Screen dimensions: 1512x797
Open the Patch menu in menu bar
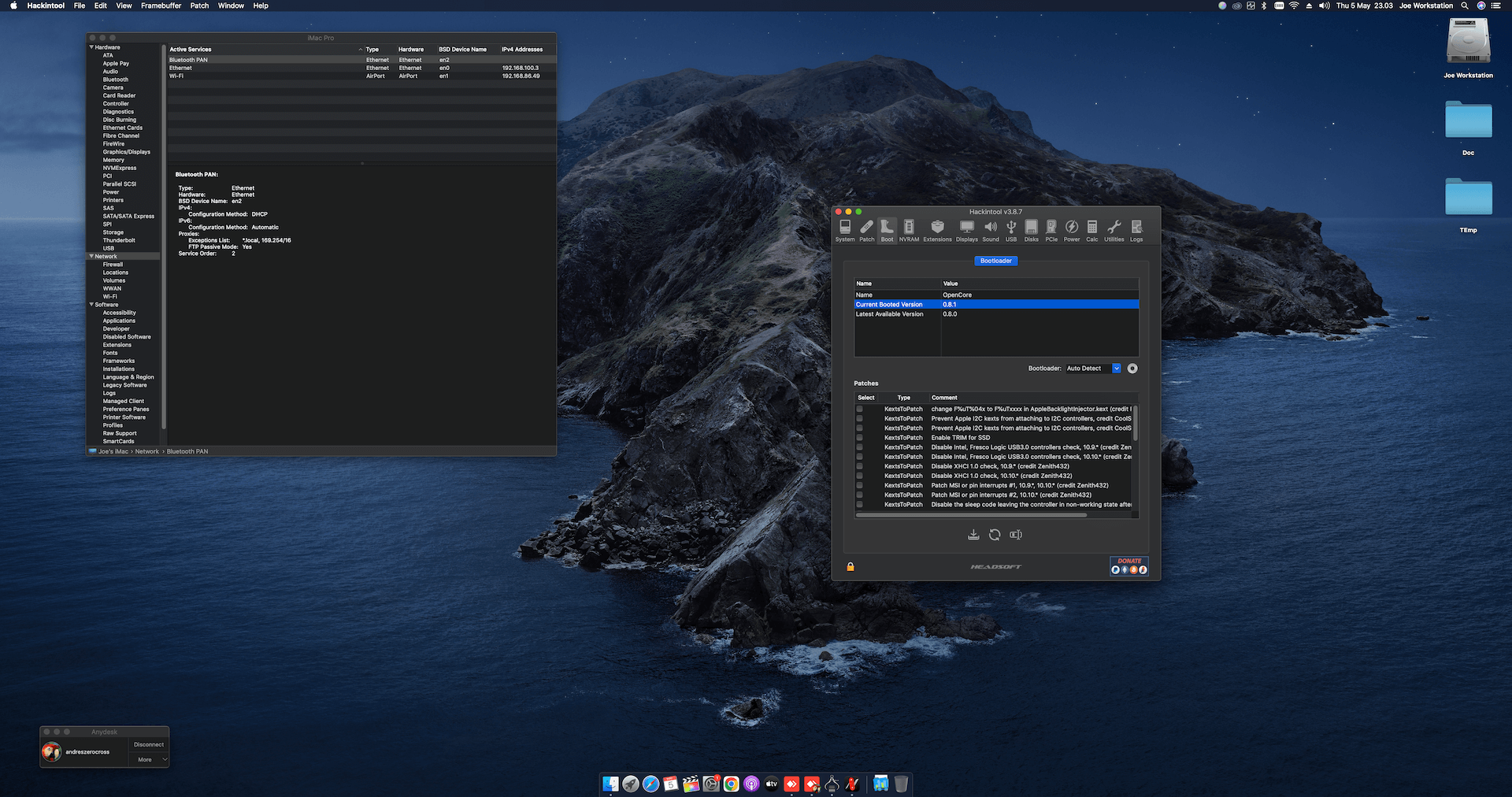199,6
